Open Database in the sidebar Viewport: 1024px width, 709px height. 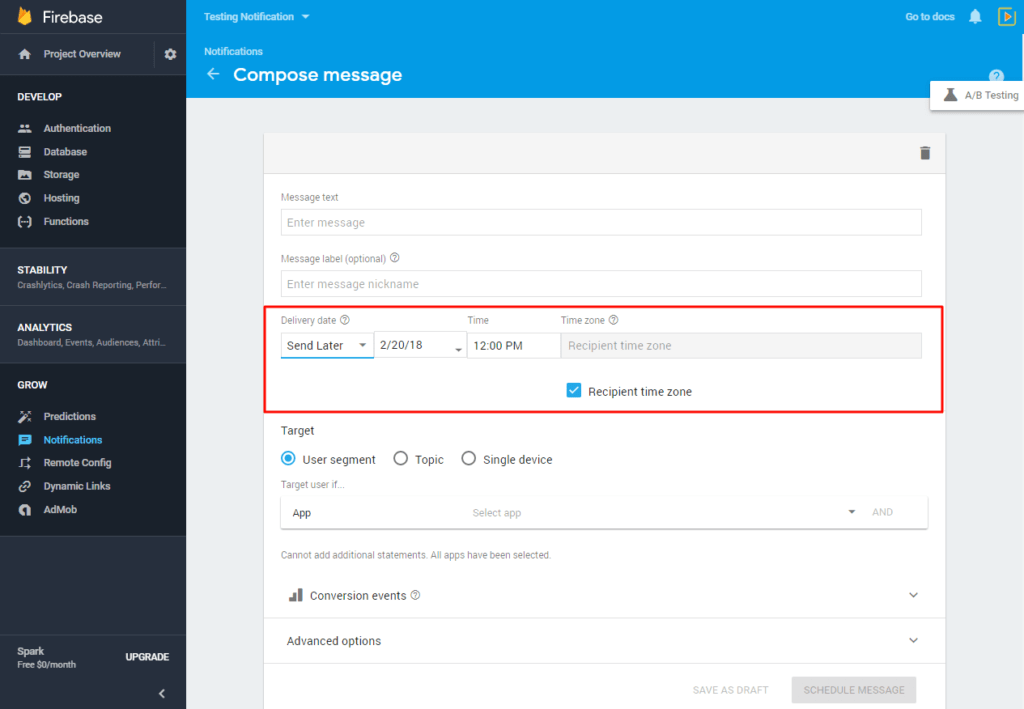point(65,152)
